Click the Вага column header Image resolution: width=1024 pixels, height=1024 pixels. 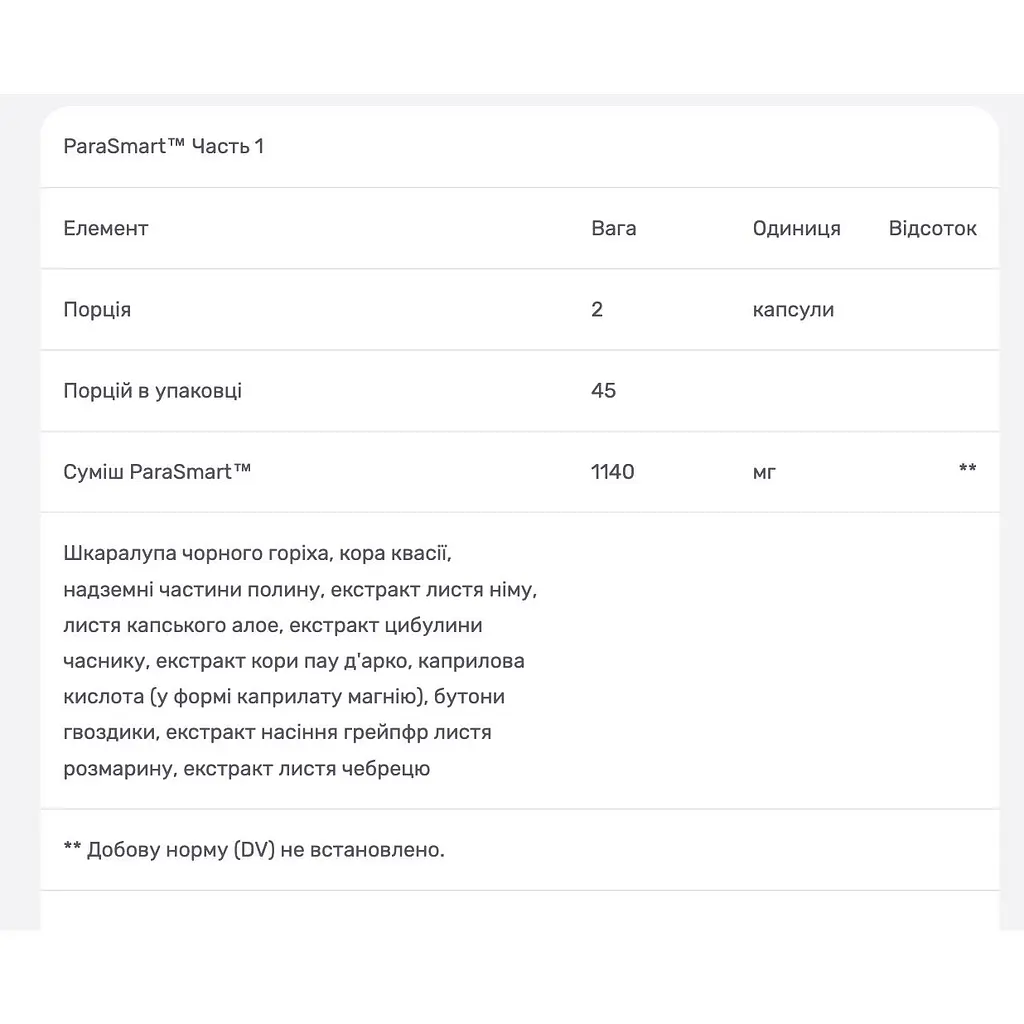(x=613, y=228)
